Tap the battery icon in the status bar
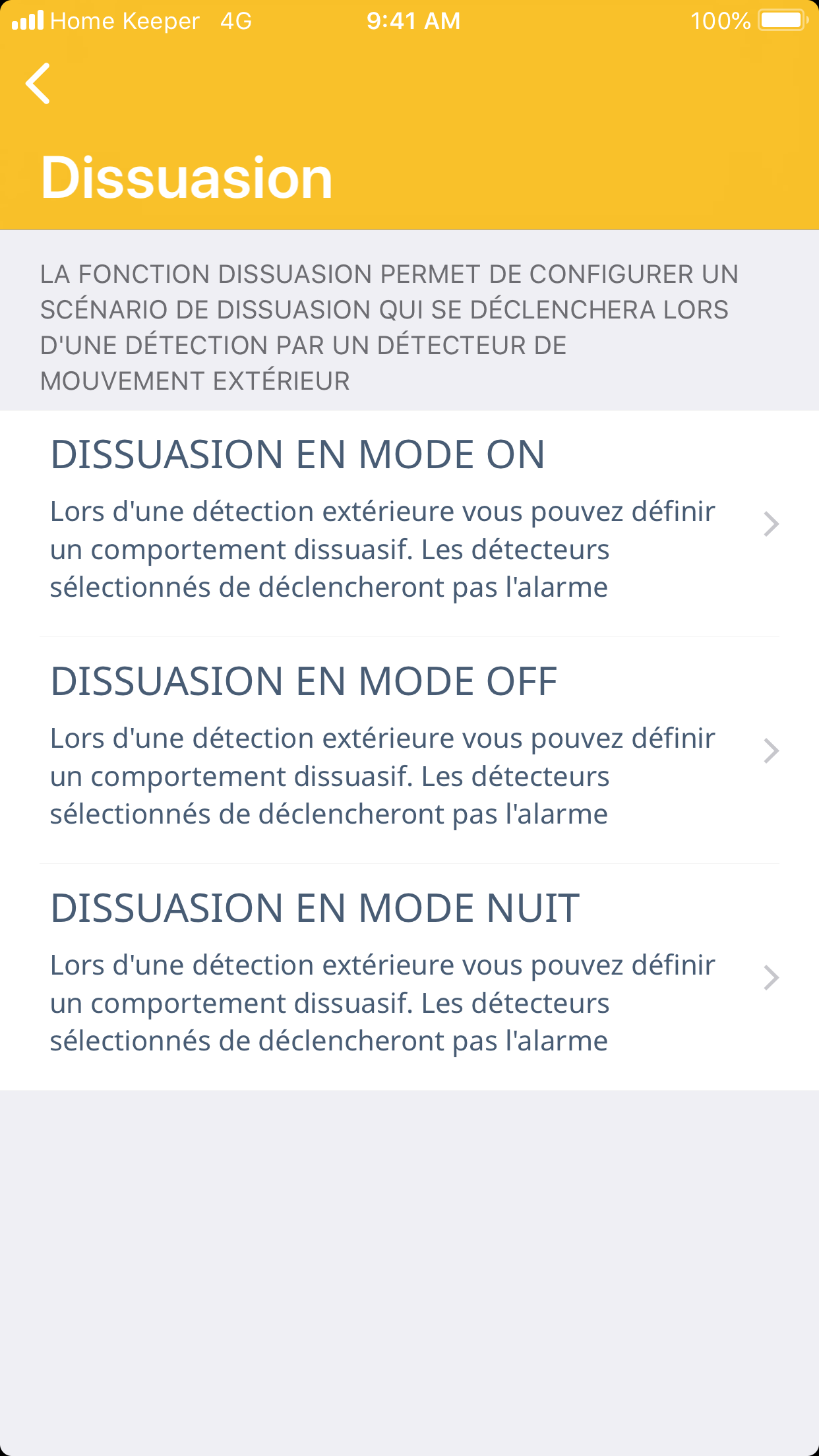This screenshot has height=1456, width=819. (783, 20)
